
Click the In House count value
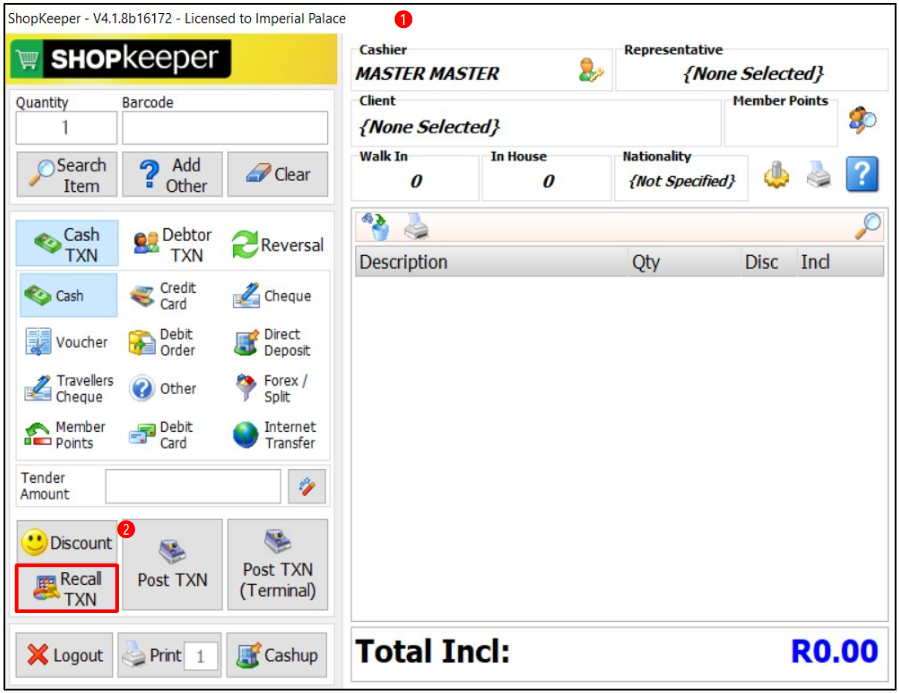coord(548,181)
